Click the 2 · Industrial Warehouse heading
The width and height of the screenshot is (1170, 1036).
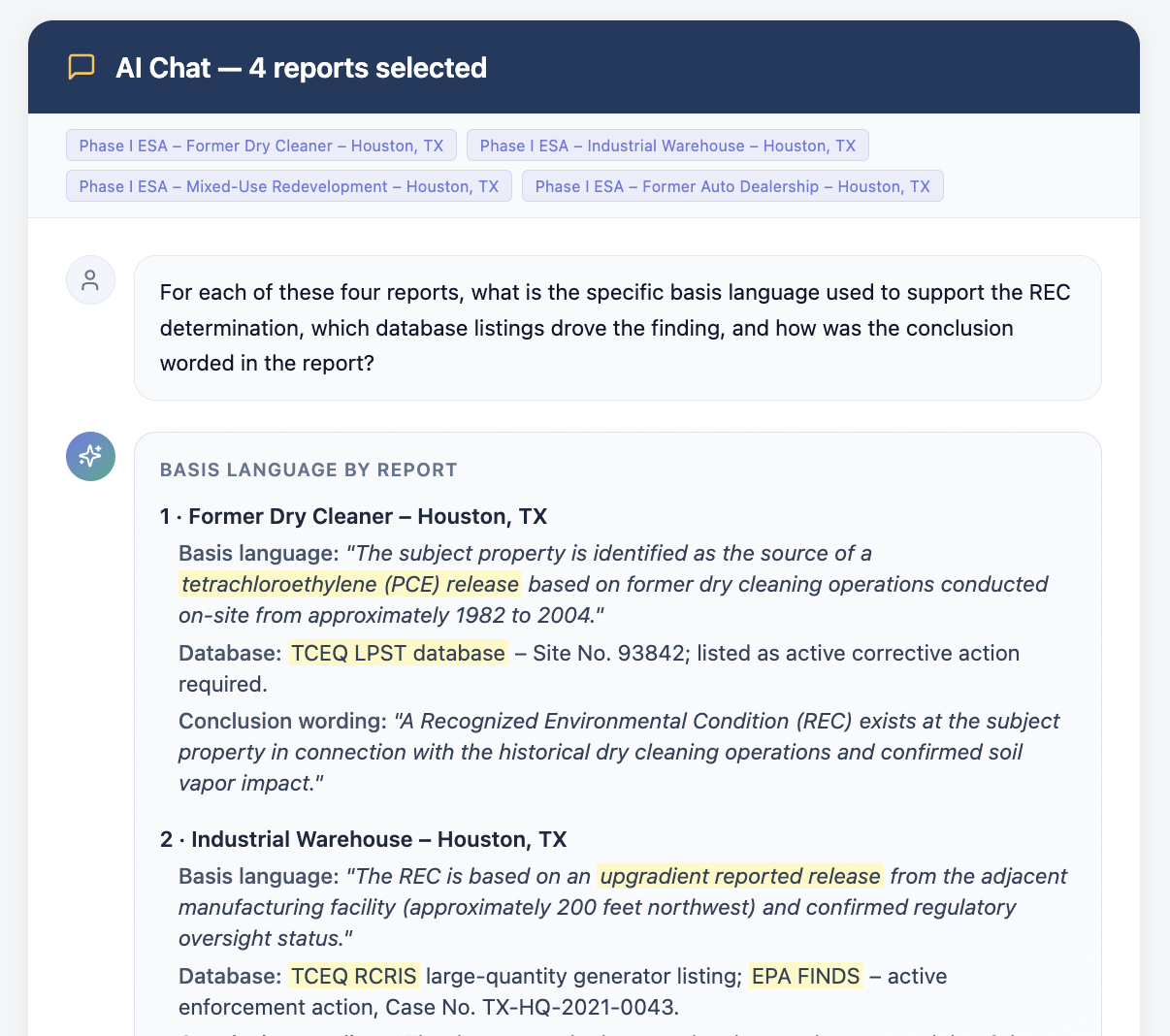(x=364, y=839)
